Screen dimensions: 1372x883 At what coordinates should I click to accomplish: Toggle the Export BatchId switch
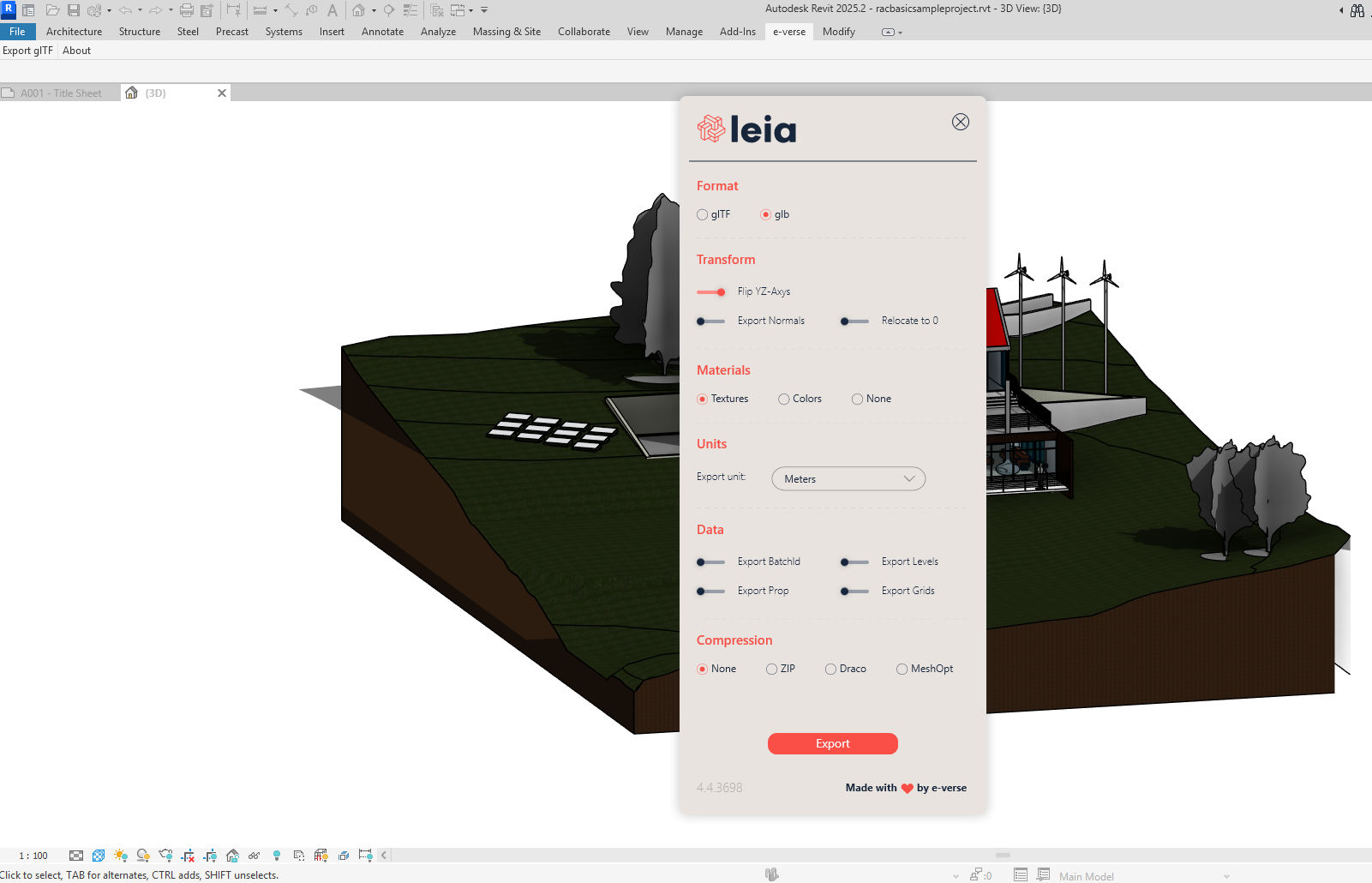click(710, 562)
